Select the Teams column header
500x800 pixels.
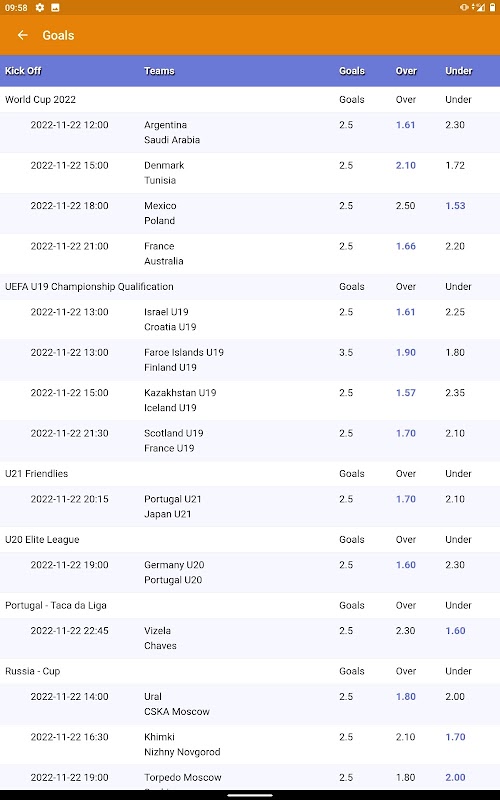click(x=159, y=71)
